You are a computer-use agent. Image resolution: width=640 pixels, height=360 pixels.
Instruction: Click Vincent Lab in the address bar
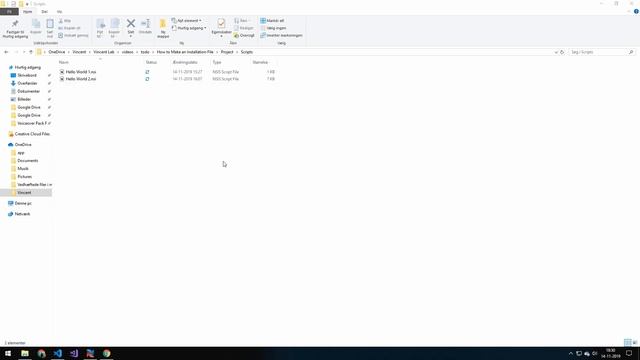point(104,52)
